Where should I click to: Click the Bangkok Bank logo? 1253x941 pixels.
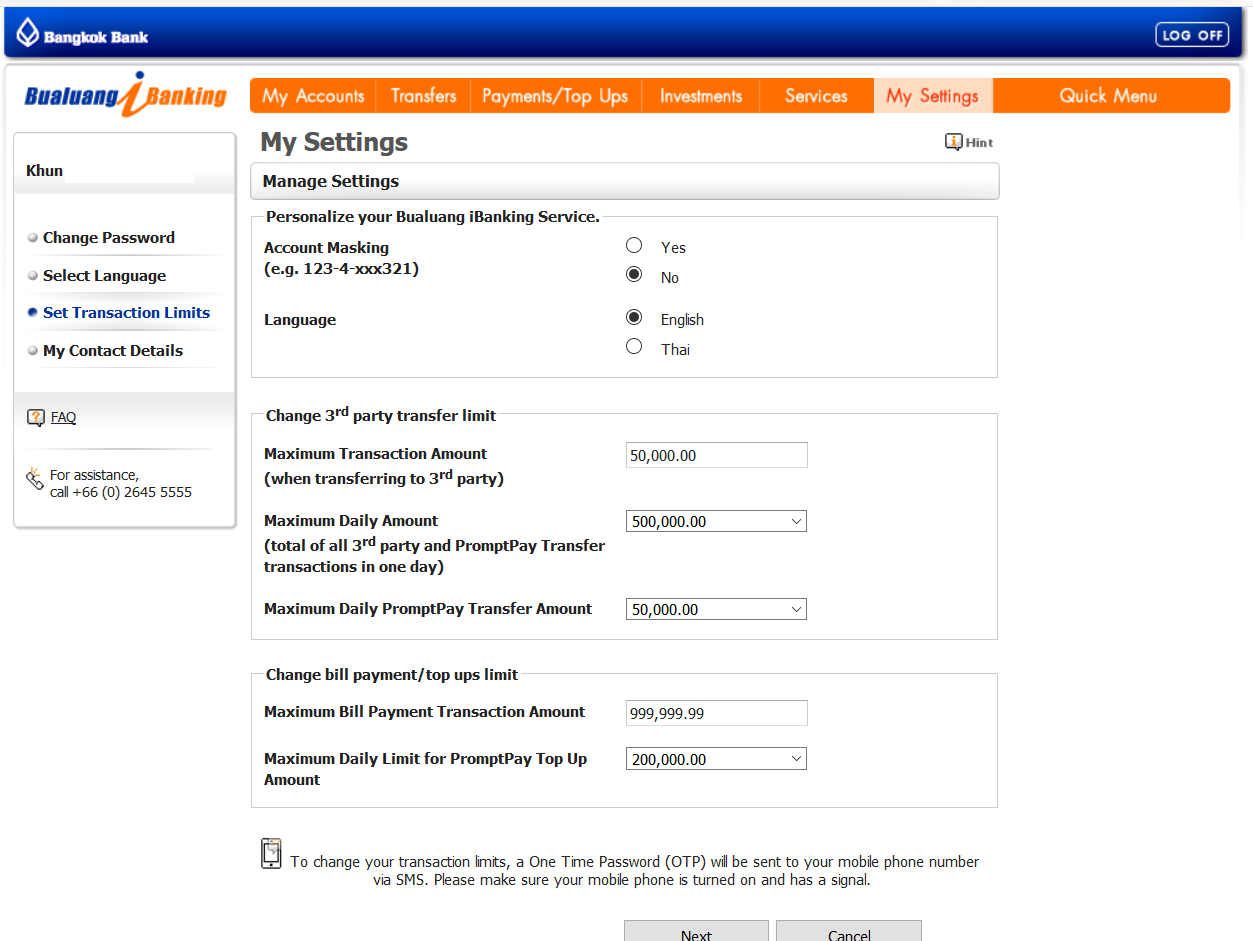[82, 35]
